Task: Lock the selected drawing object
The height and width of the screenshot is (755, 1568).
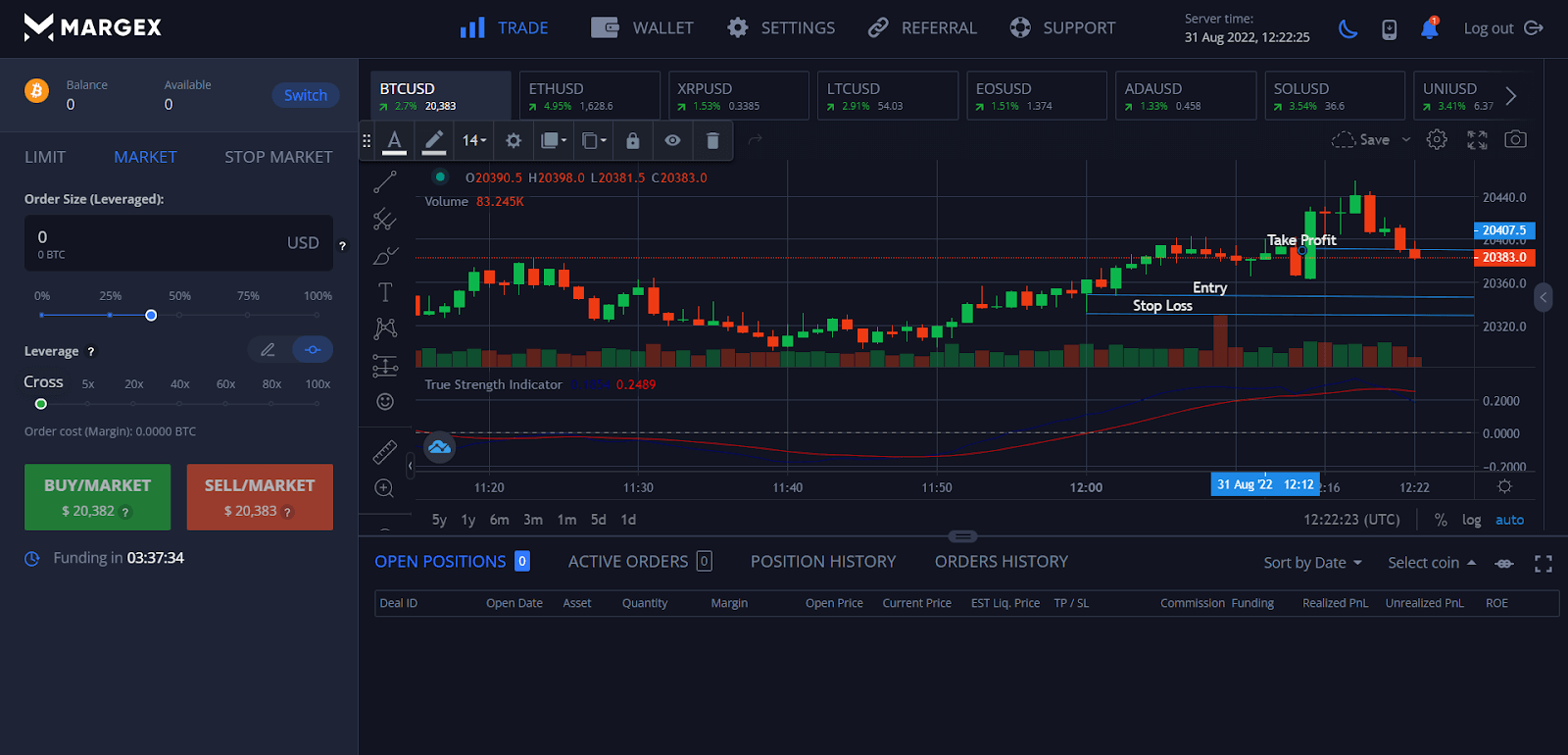Action: (633, 140)
